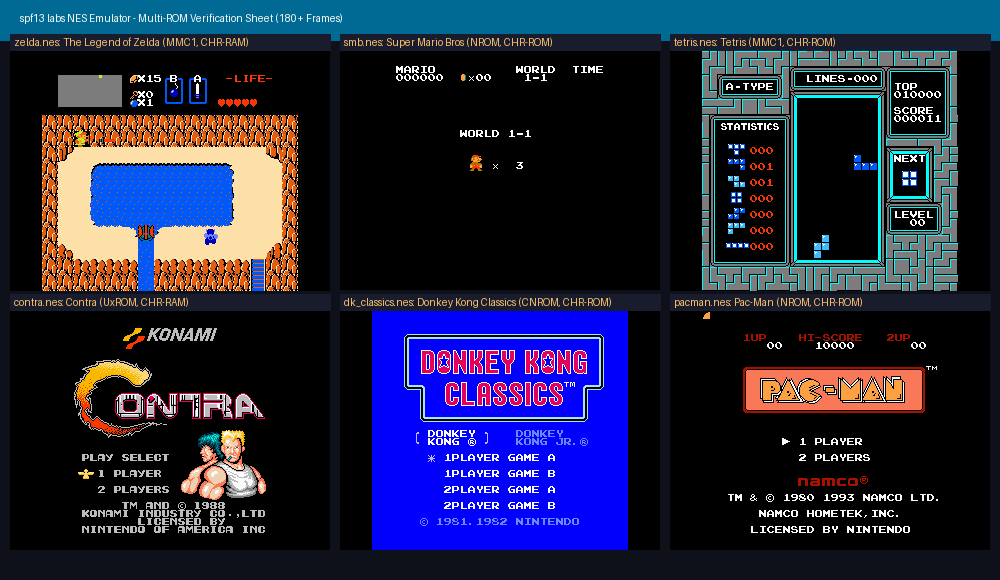Click the blue enemy sprite beside Zelda's lake
The height and width of the screenshot is (580, 1000).
(210, 237)
